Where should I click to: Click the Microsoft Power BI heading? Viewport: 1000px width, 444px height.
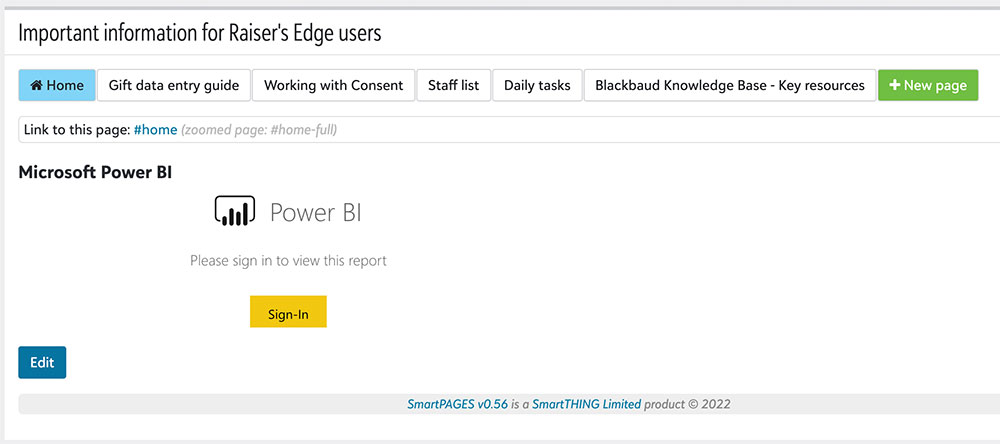point(95,173)
